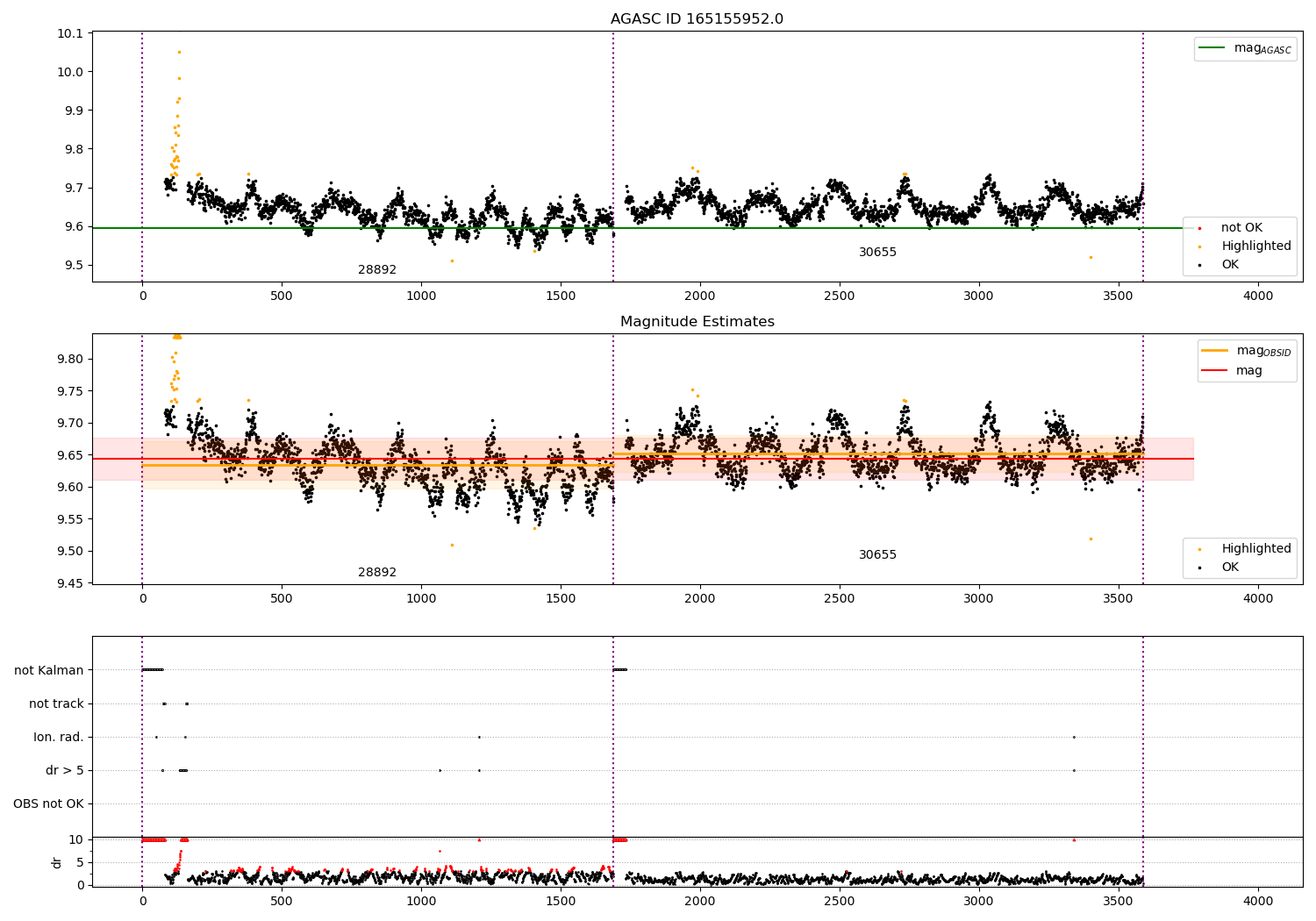Click y-tick '9.50' on Magnitude Estimates plot
This screenshot has width=1316, height=921.
tap(72, 551)
